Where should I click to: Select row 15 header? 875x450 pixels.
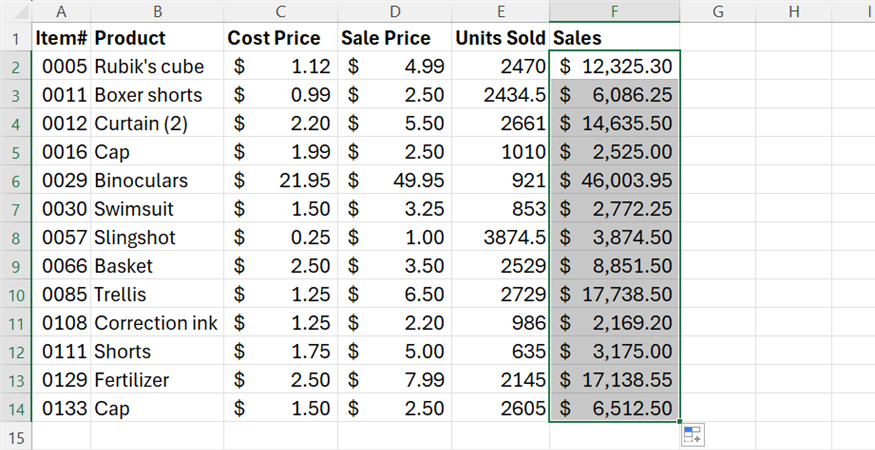(16, 436)
